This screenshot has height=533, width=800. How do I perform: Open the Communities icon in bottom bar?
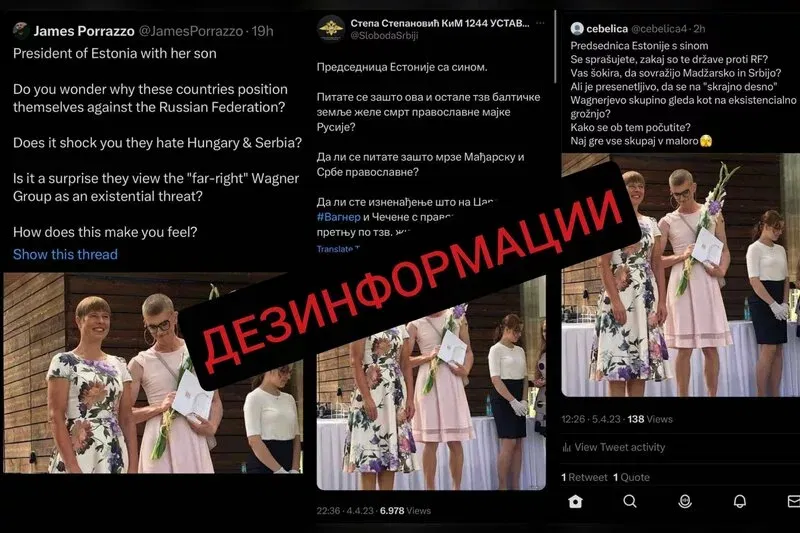pyautogui.click(x=685, y=501)
